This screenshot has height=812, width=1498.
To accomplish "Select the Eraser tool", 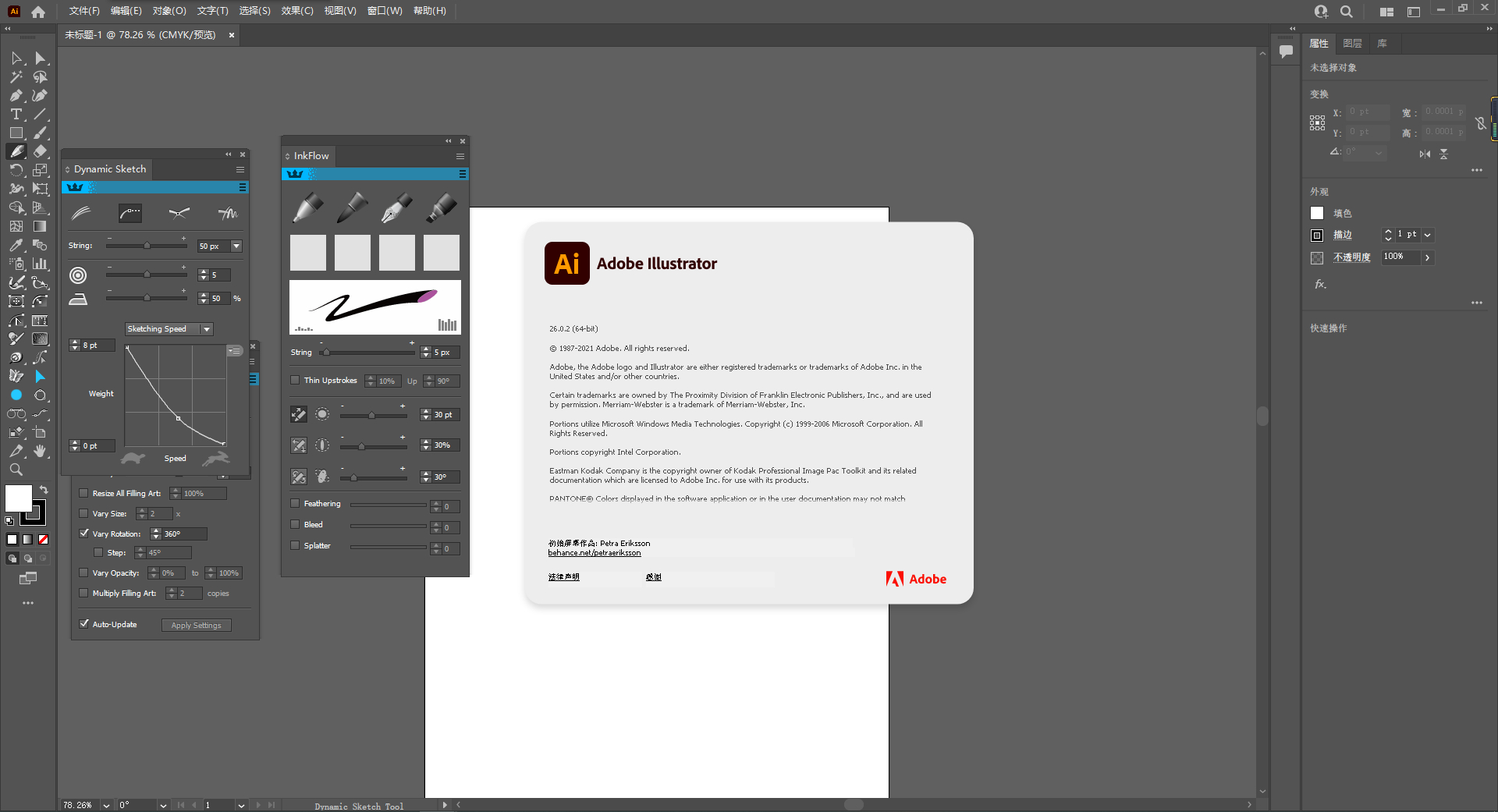I will (x=41, y=152).
